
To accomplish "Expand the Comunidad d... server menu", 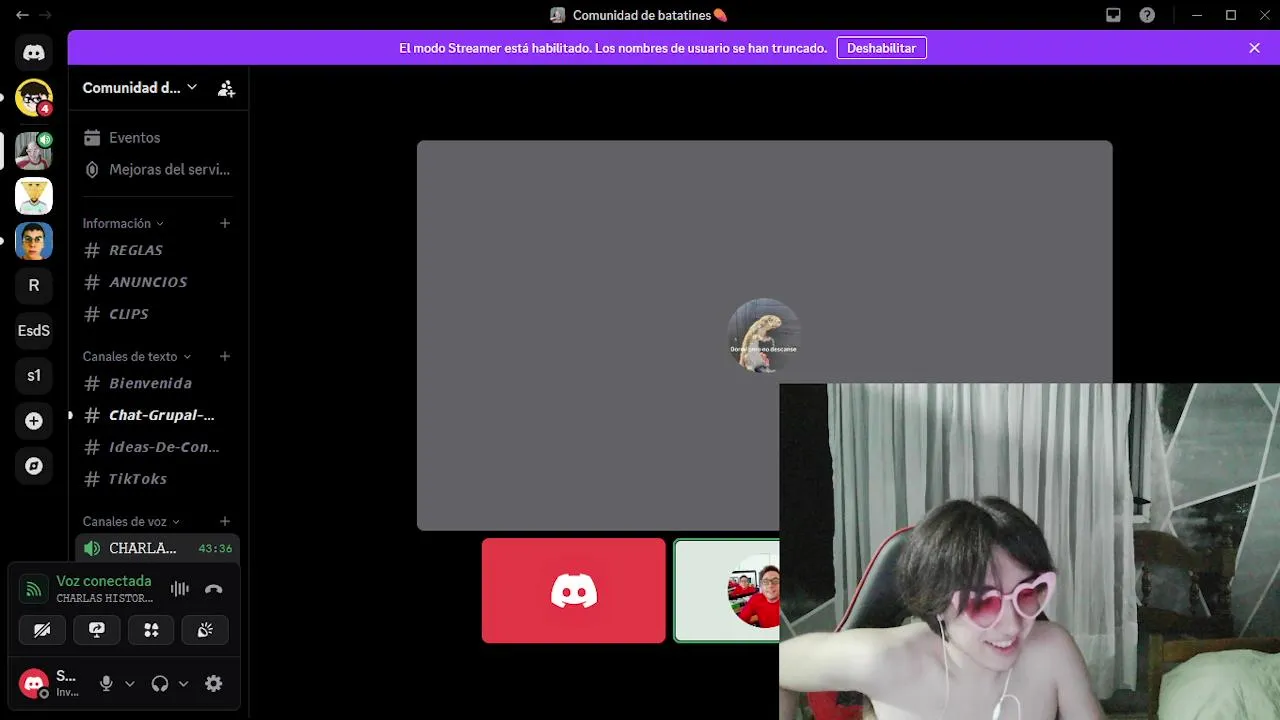I will 140,88.
